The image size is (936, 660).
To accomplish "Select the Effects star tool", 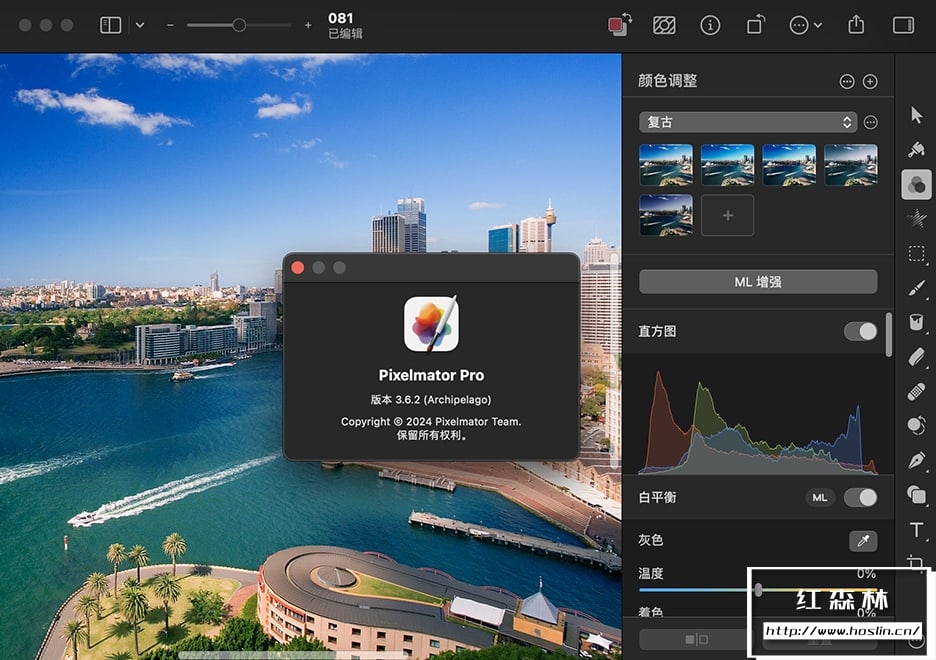I will point(916,218).
